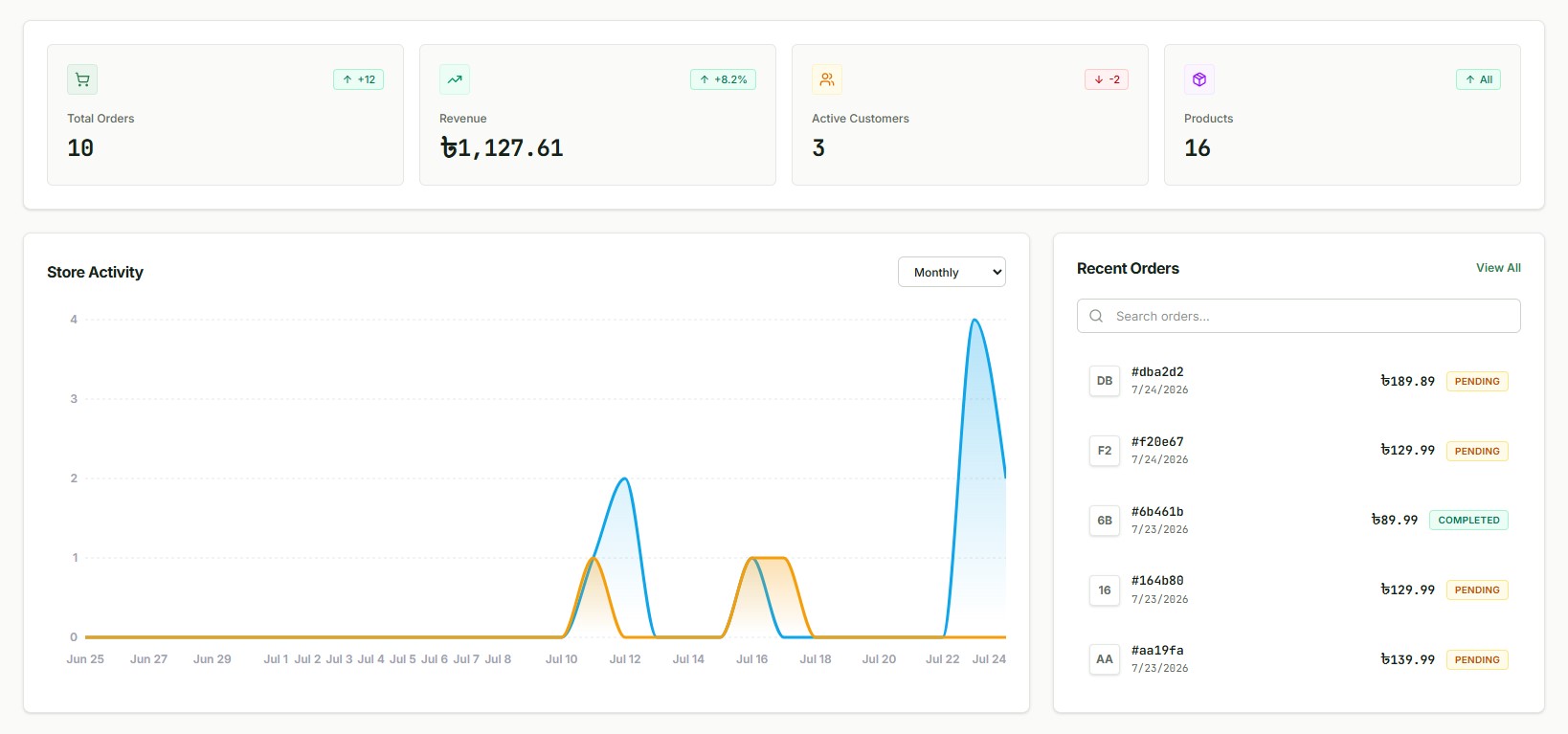Click the All badge on Products
Viewport: 1568px width, 734px height.
(x=1478, y=79)
